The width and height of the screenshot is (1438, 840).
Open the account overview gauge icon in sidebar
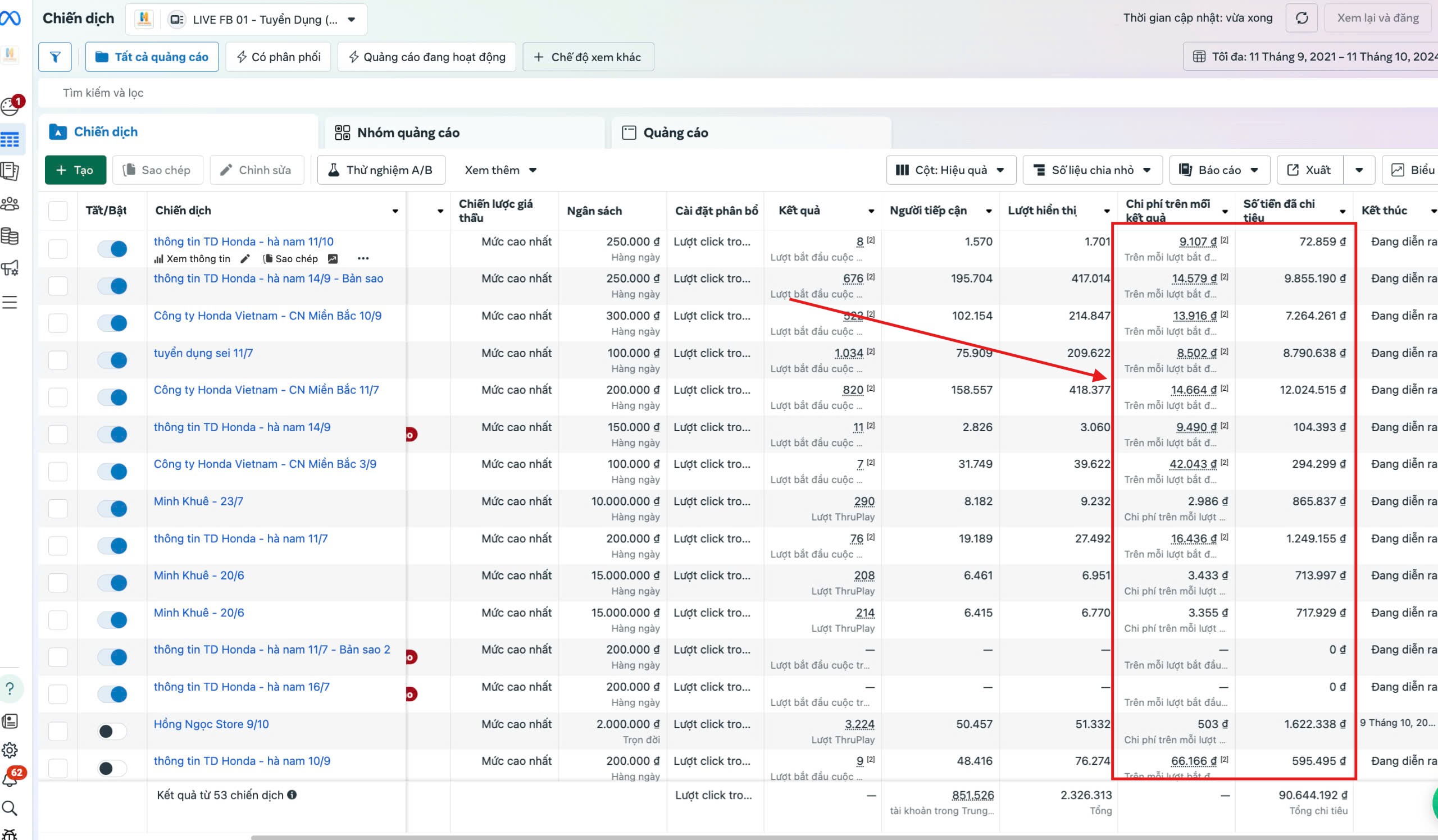pyautogui.click(x=10, y=106)
